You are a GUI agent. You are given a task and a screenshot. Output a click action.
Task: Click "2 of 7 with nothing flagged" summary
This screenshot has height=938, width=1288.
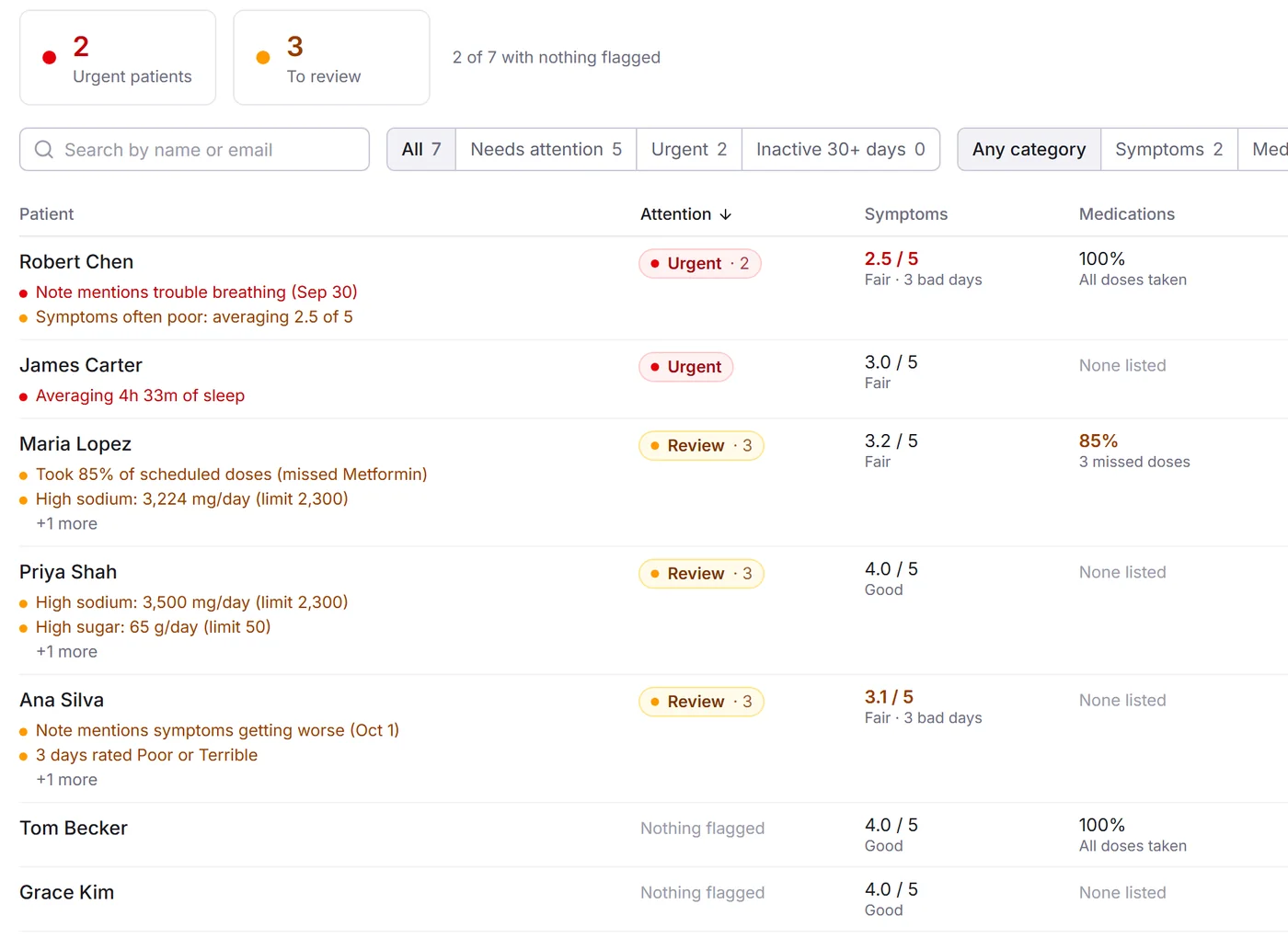(557, 57)
